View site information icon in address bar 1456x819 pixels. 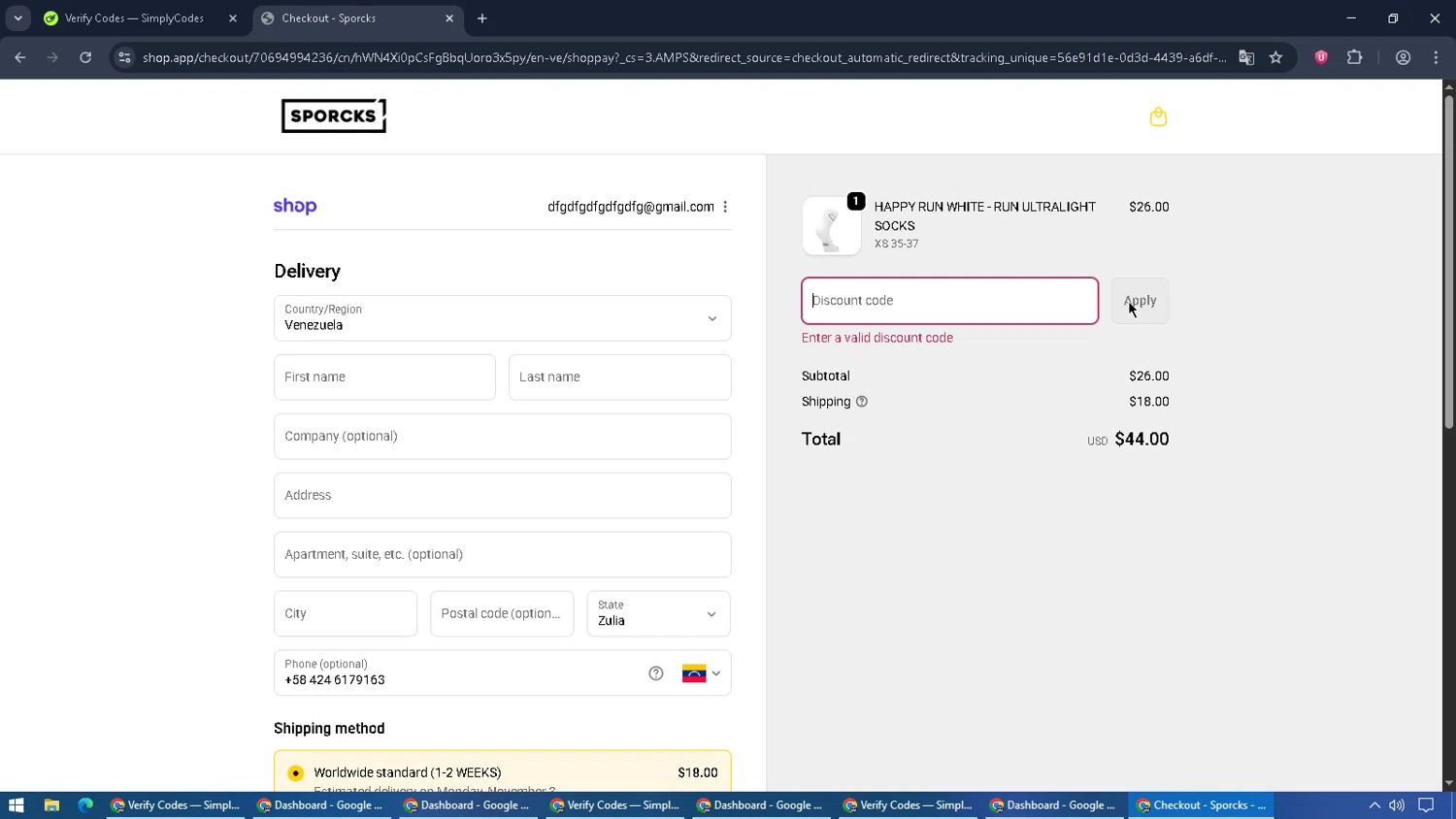point(124,58)
